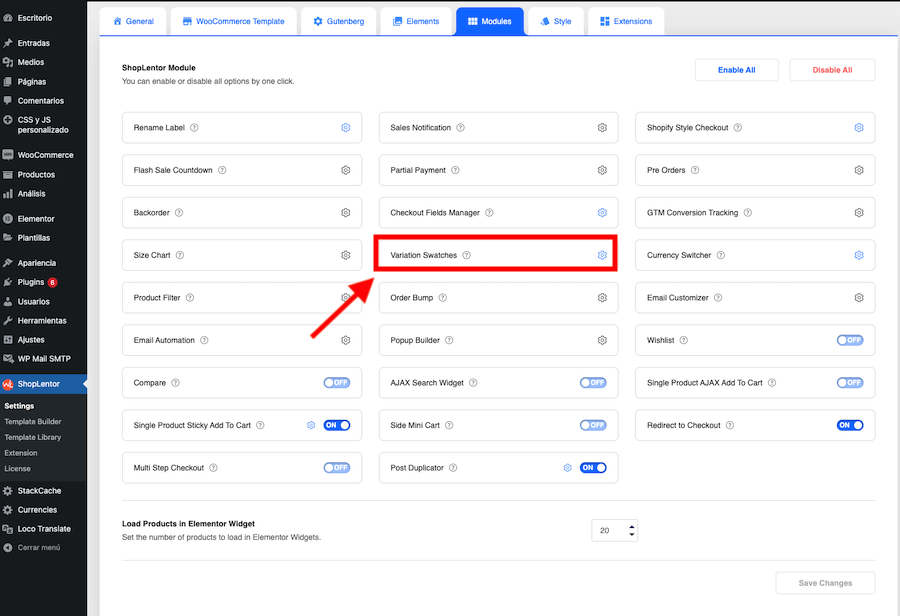Enable the Wishlist module toggle
Screen dimensions: 900x616
pyautogui.click(x=850, y=340)
